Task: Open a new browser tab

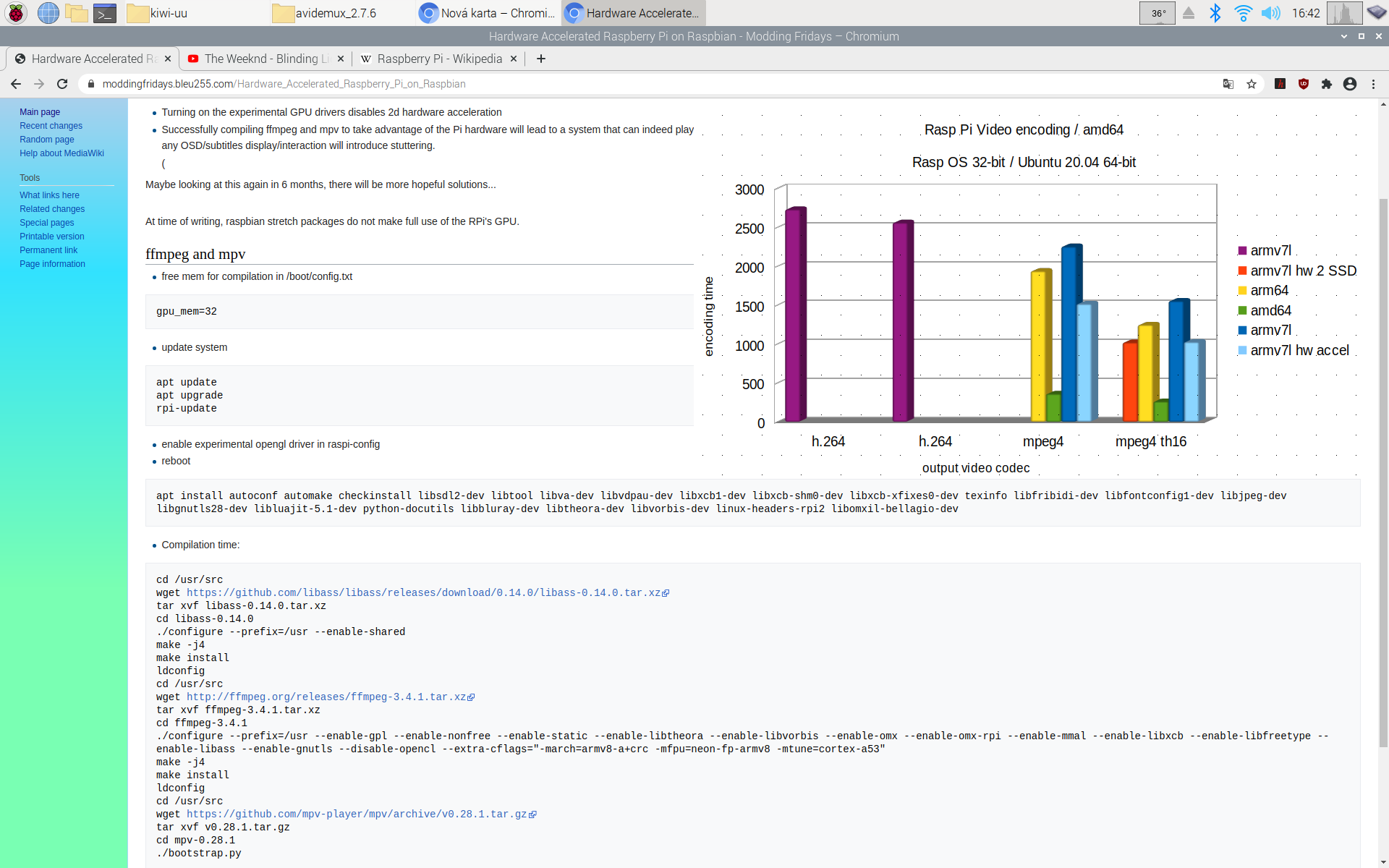Action: point(541,59)
